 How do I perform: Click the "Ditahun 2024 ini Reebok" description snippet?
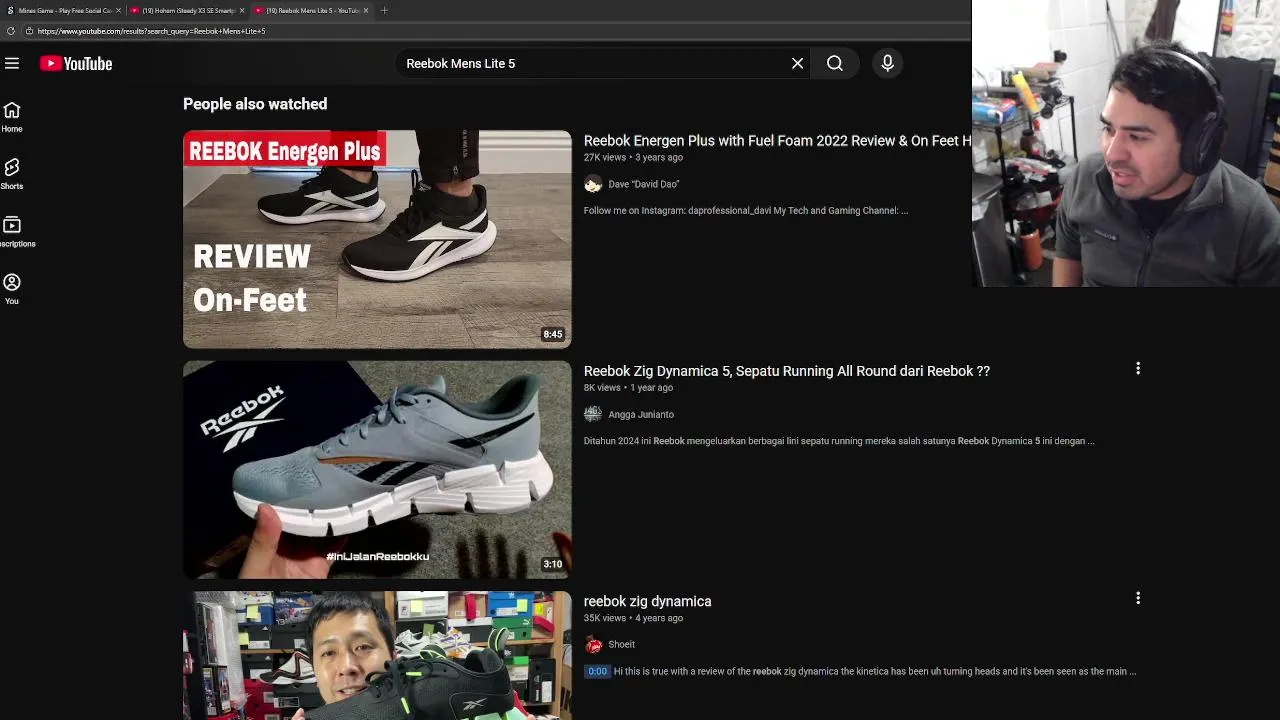tap(839, 441)
